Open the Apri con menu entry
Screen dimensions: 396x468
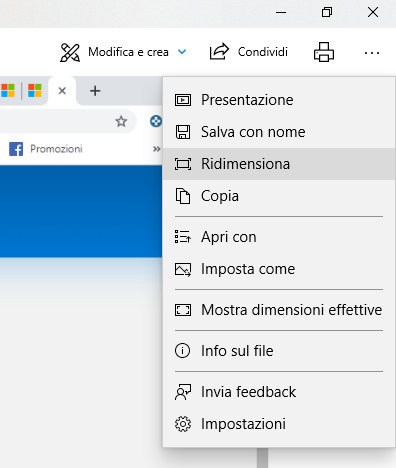click(x=279, y=237)
